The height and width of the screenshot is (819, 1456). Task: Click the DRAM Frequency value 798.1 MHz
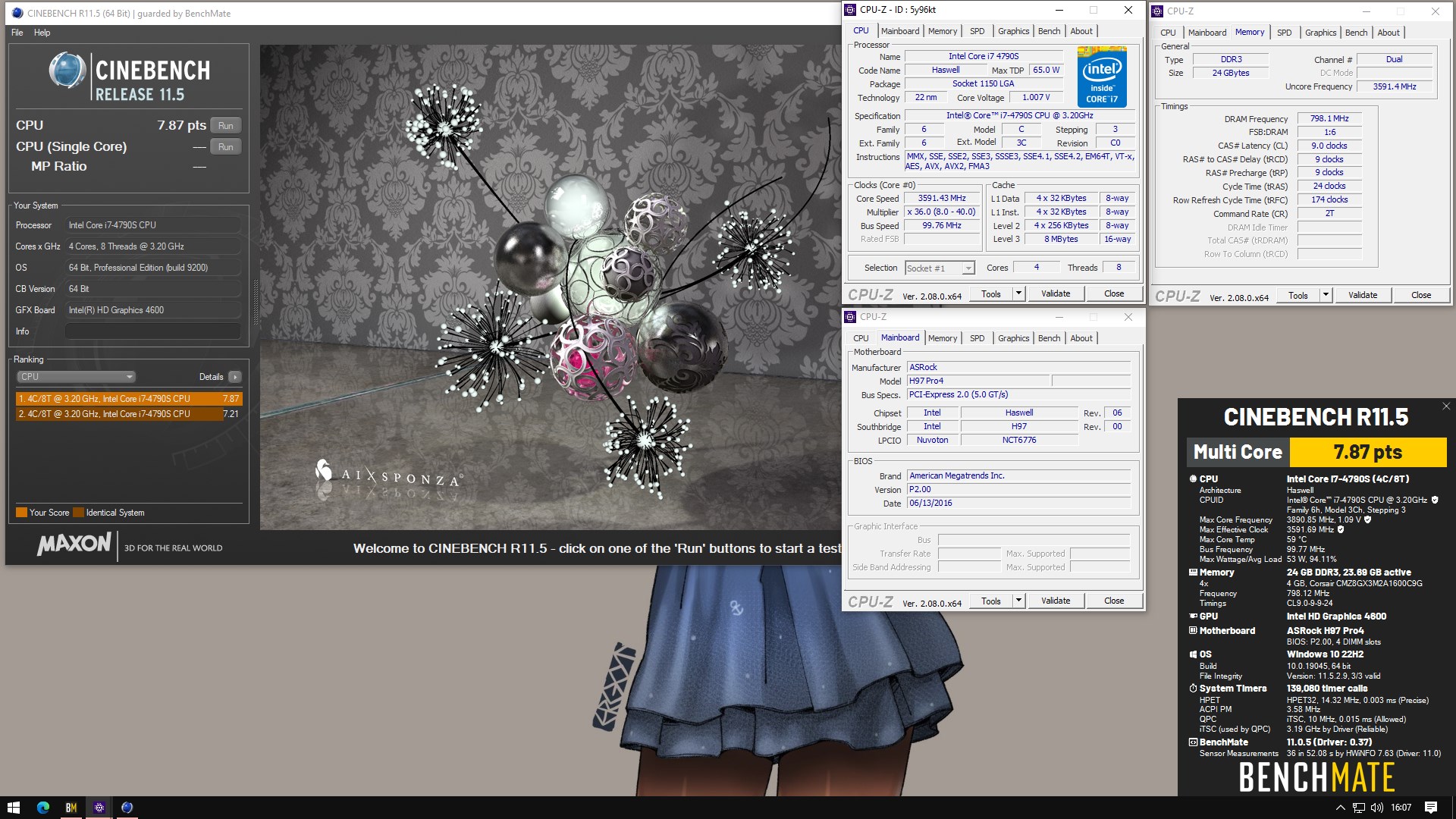click(x=1329, y=118)
